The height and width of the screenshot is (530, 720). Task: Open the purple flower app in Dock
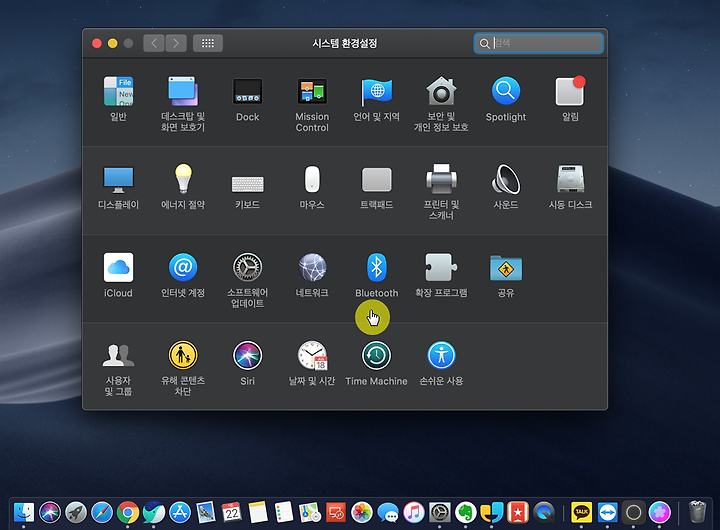click(659, 512)
